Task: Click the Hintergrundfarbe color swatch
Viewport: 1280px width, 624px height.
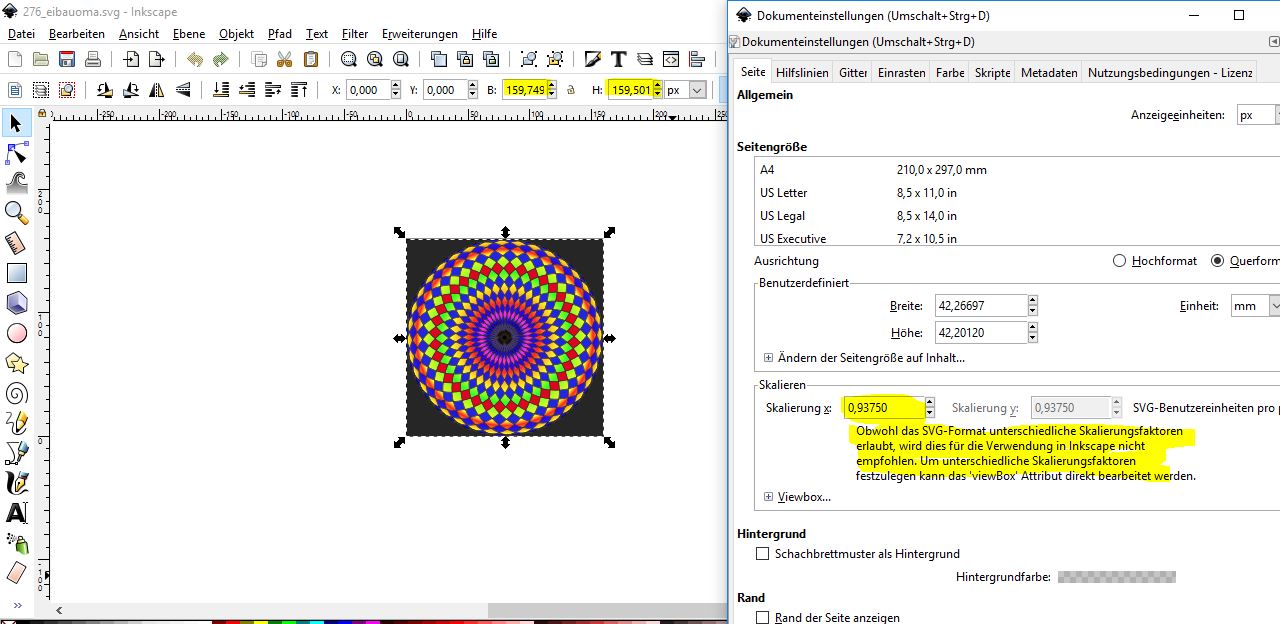Action: coord(1116,577)
